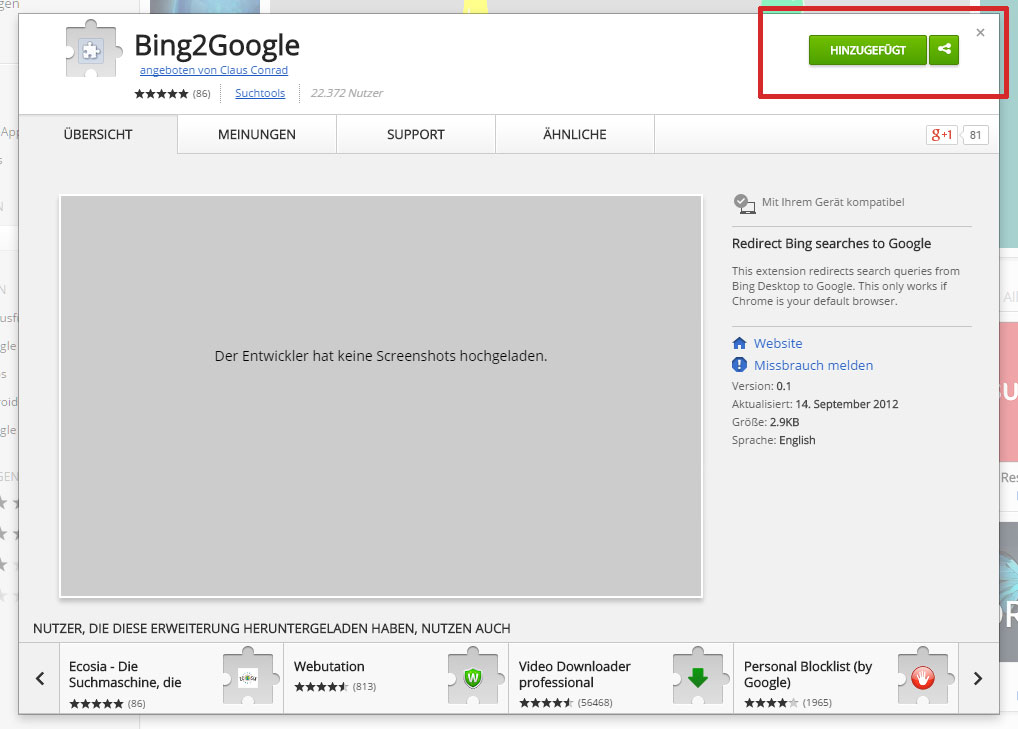Close the Bing2Google extension dialog

980,32
